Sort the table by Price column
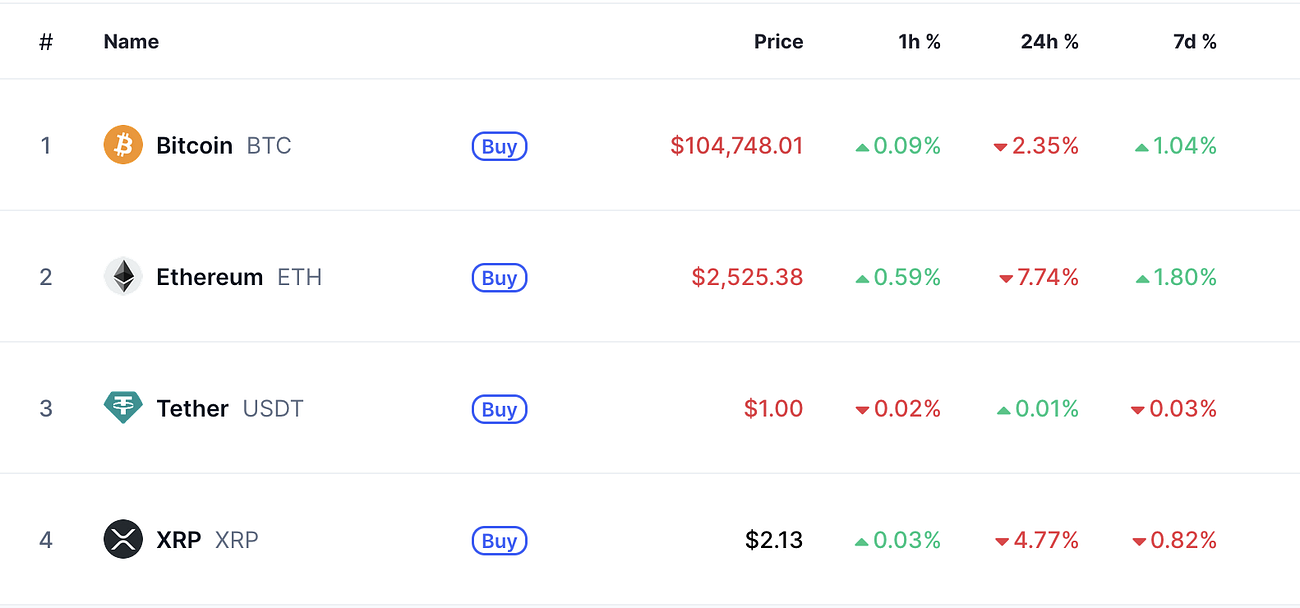Viewport: 1300px width, 608px height. 778,41
